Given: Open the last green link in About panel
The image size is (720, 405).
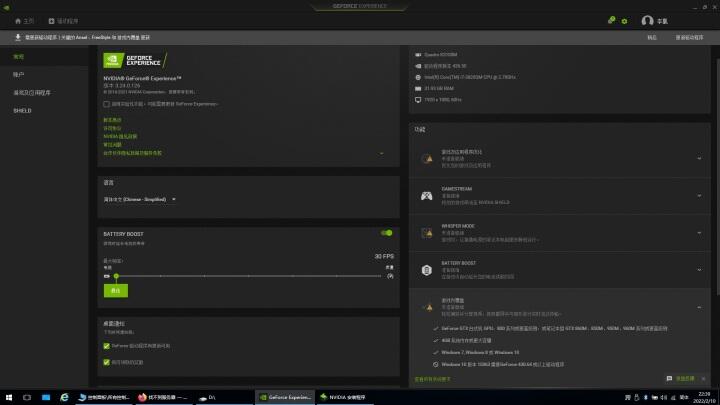Looking at the screenshot, I should click(x=132, y=153).
